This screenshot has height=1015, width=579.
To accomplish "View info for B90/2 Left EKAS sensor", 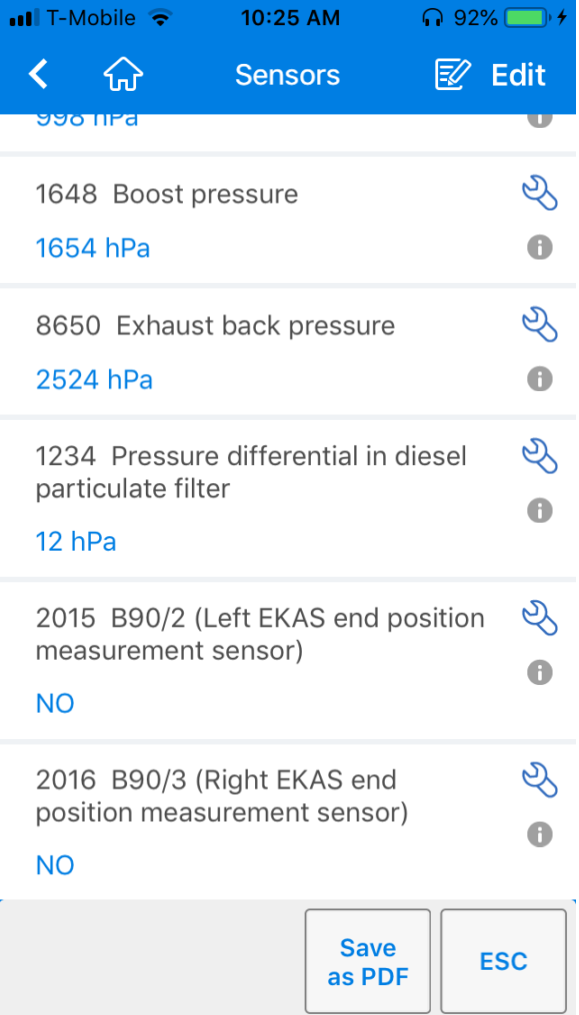I will coord(539,673).
